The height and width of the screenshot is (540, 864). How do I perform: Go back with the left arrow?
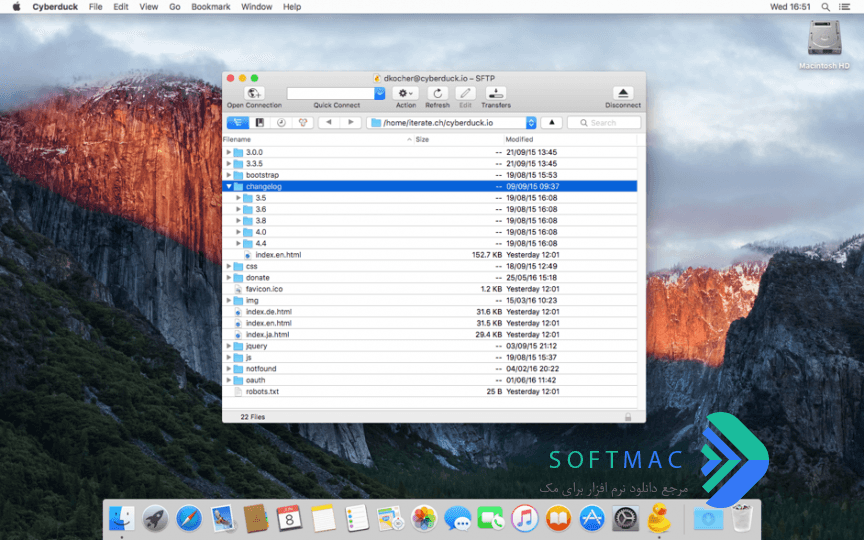point(329,122)
